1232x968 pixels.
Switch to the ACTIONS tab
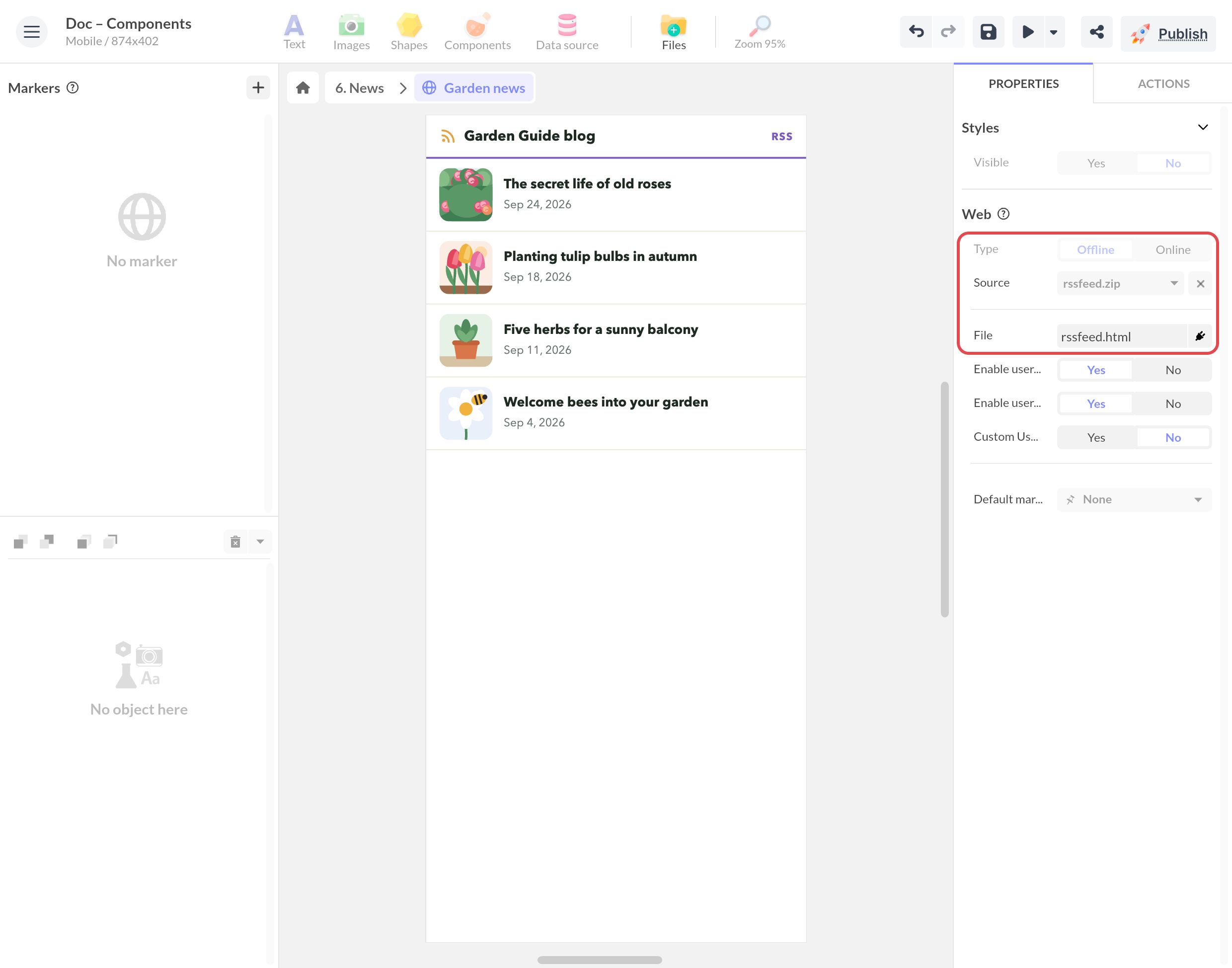click(1163, 83)
